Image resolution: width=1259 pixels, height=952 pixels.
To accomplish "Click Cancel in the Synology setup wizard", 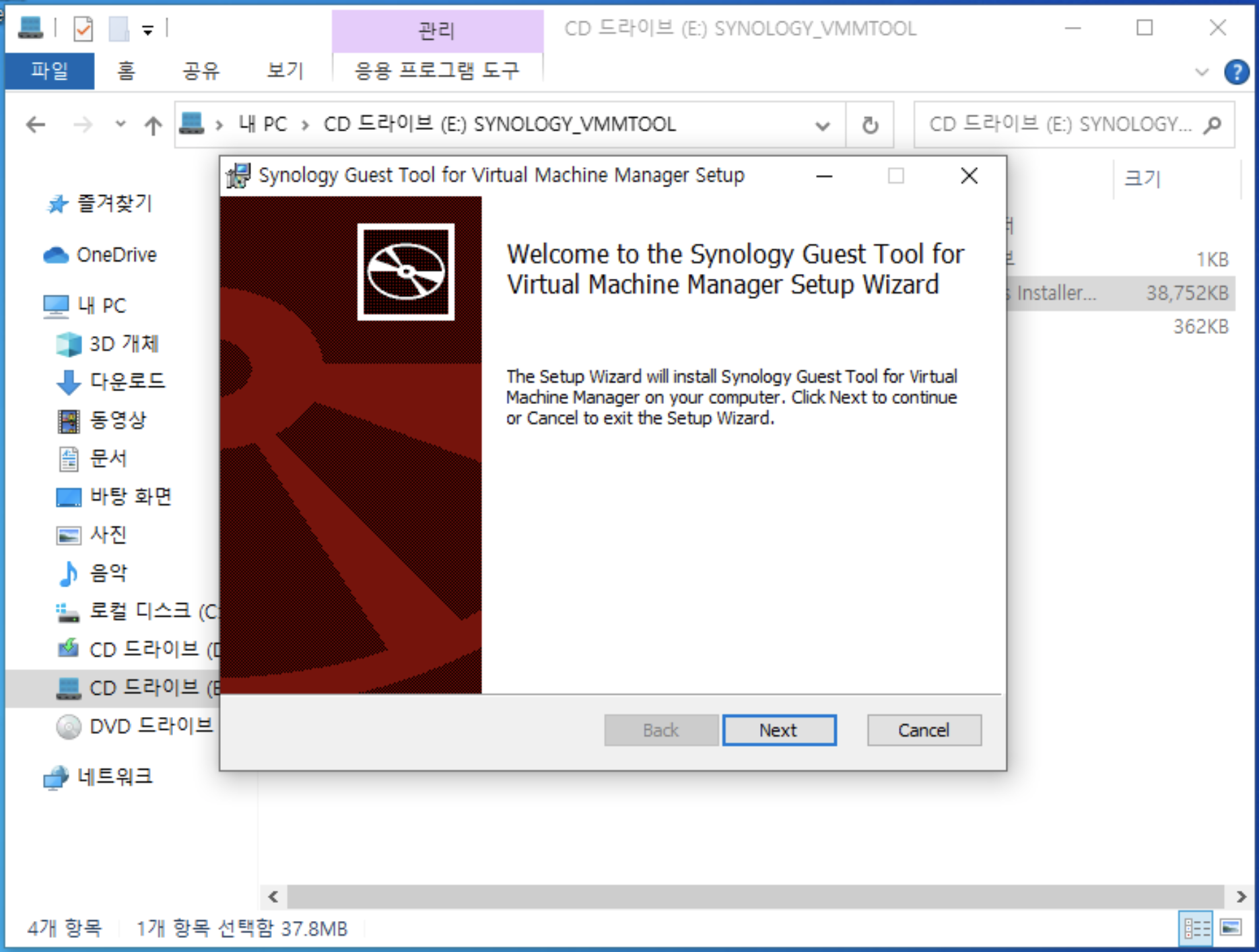I will [924, 730].
